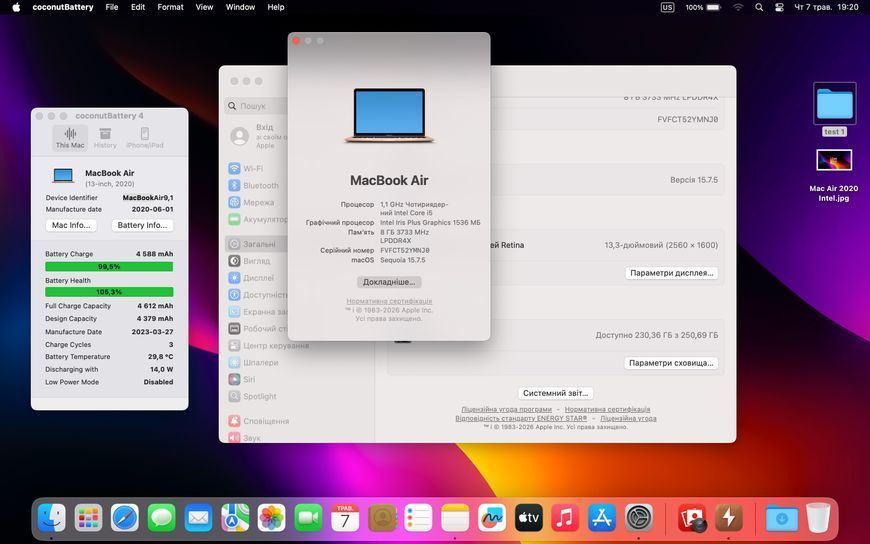
Task: Open Finder from the Dock
Action: click(52, 518)
